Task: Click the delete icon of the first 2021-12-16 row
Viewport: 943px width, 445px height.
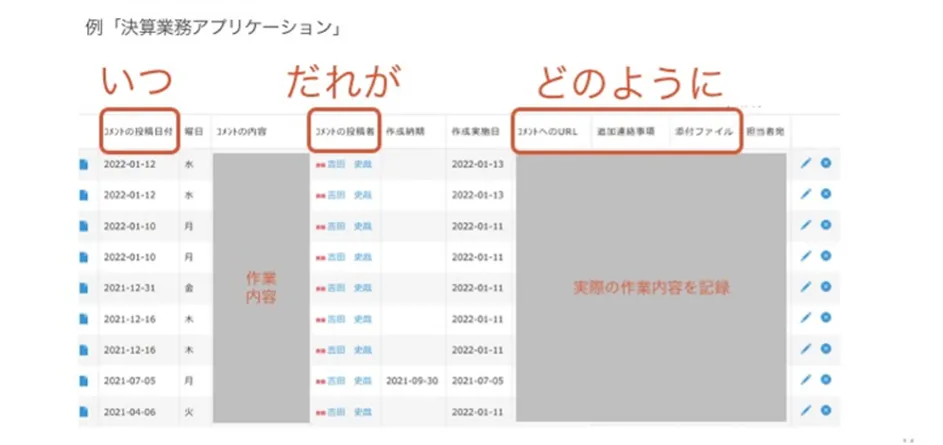Action: click(826, 318)
